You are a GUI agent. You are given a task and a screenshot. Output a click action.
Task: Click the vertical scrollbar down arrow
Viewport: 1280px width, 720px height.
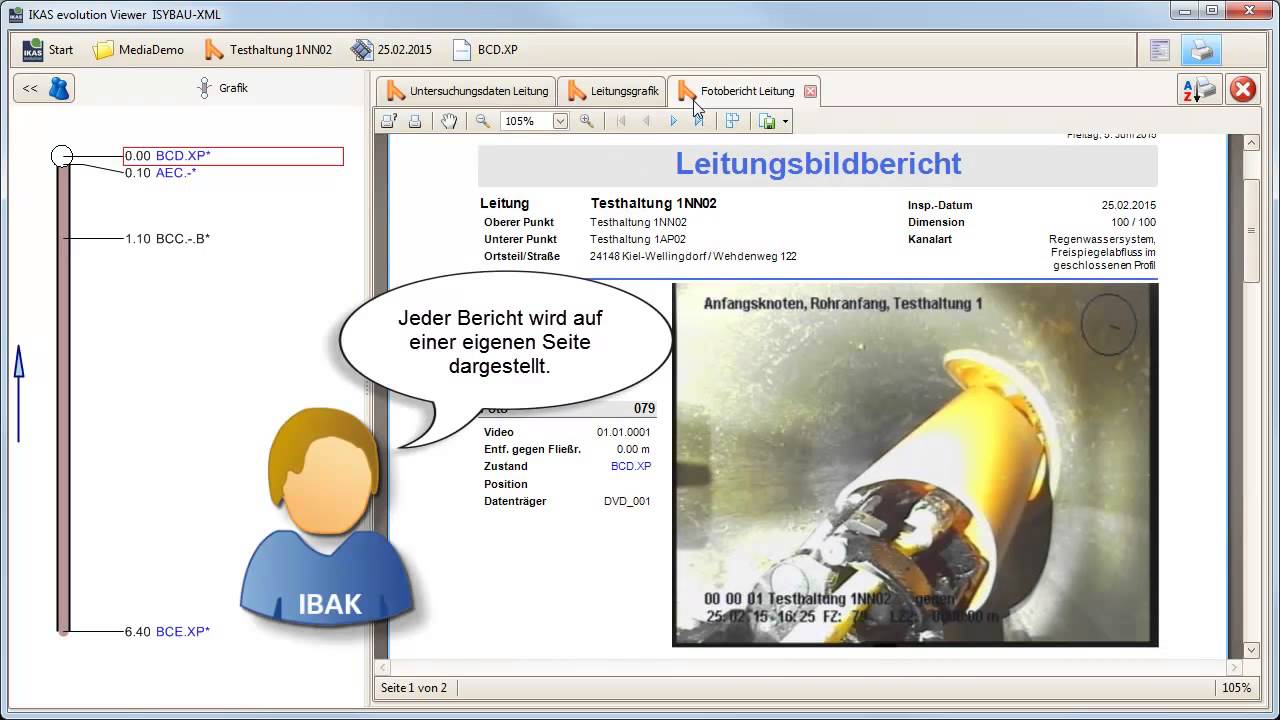pos(1251,650)
